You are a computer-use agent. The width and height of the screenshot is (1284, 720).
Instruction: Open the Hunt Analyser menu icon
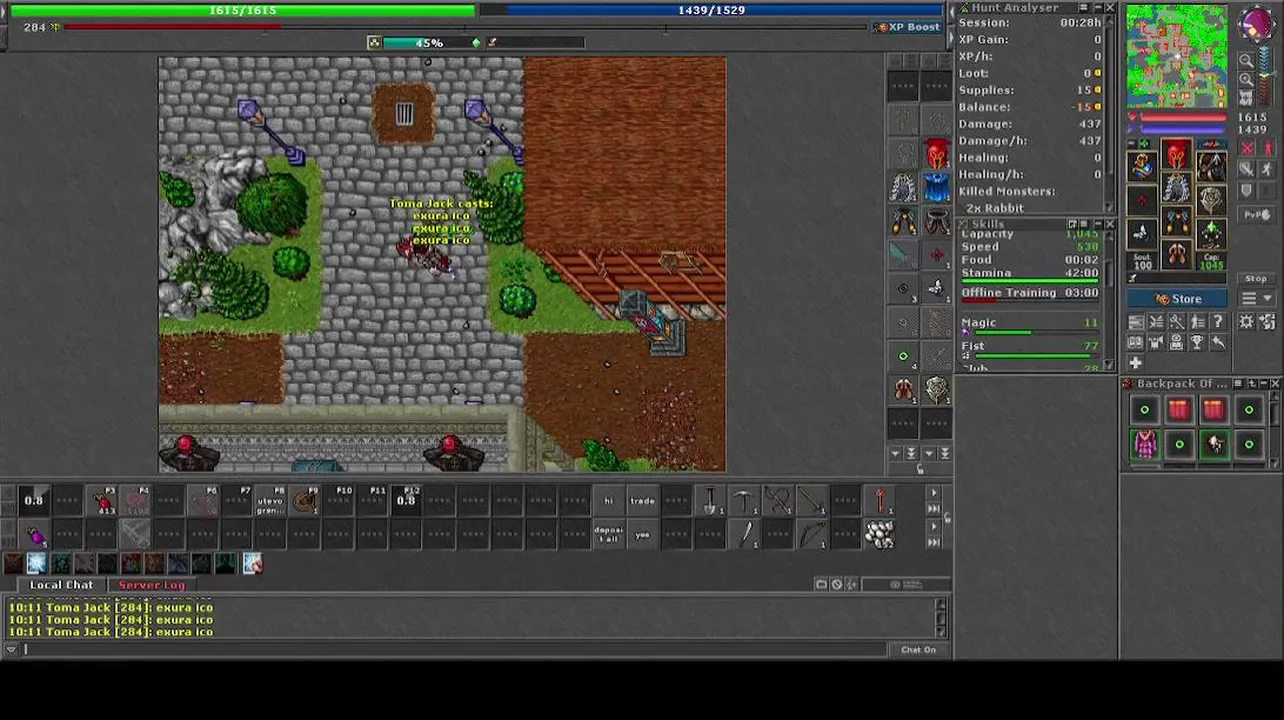[1084, 8]
